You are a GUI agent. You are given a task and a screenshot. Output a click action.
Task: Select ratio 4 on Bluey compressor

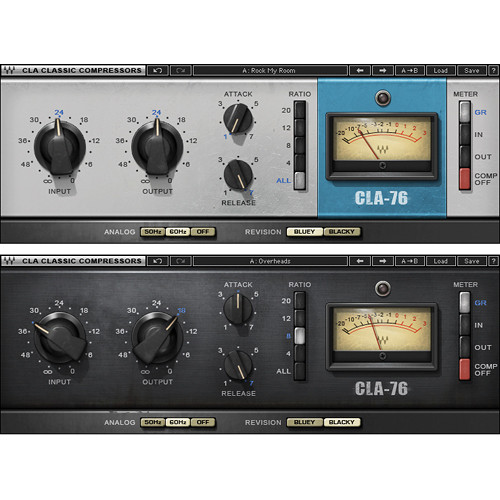(300, 163)
